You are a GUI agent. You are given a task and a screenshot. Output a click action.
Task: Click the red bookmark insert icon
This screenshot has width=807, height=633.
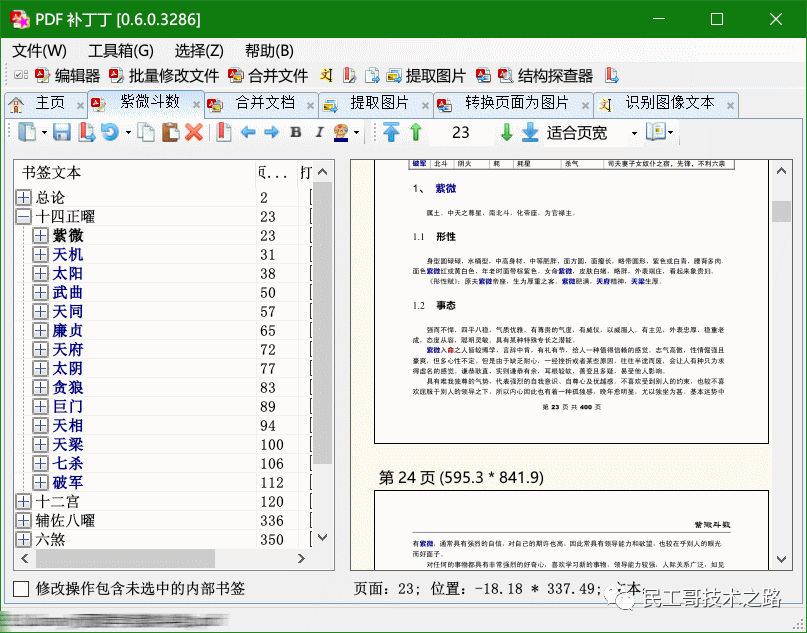point(223,133)
